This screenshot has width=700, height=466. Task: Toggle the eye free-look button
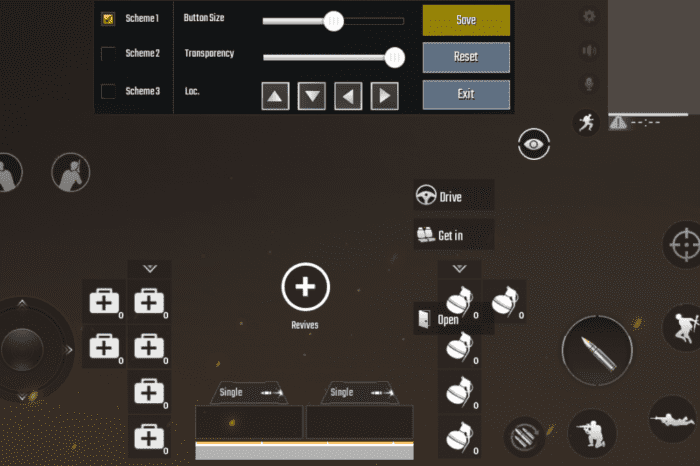click(x=534, y=144)
